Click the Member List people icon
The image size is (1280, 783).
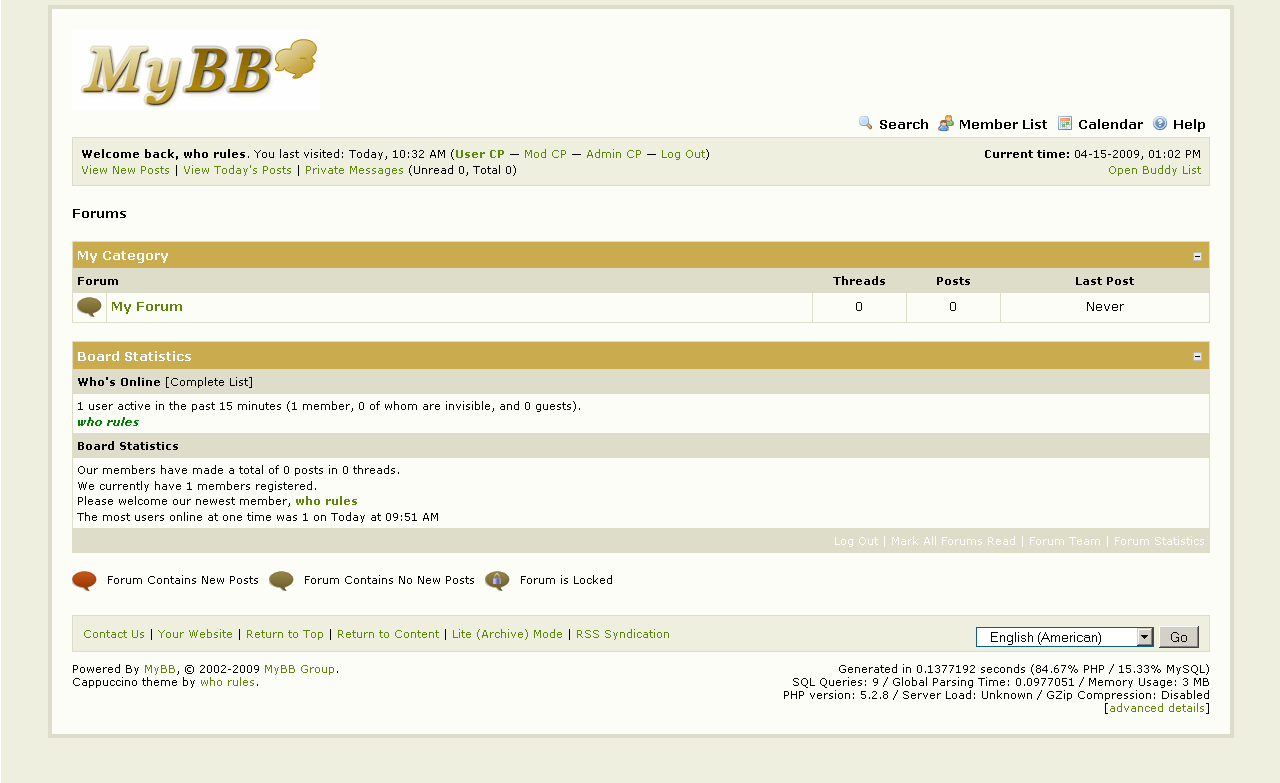(x=945, y=123)
